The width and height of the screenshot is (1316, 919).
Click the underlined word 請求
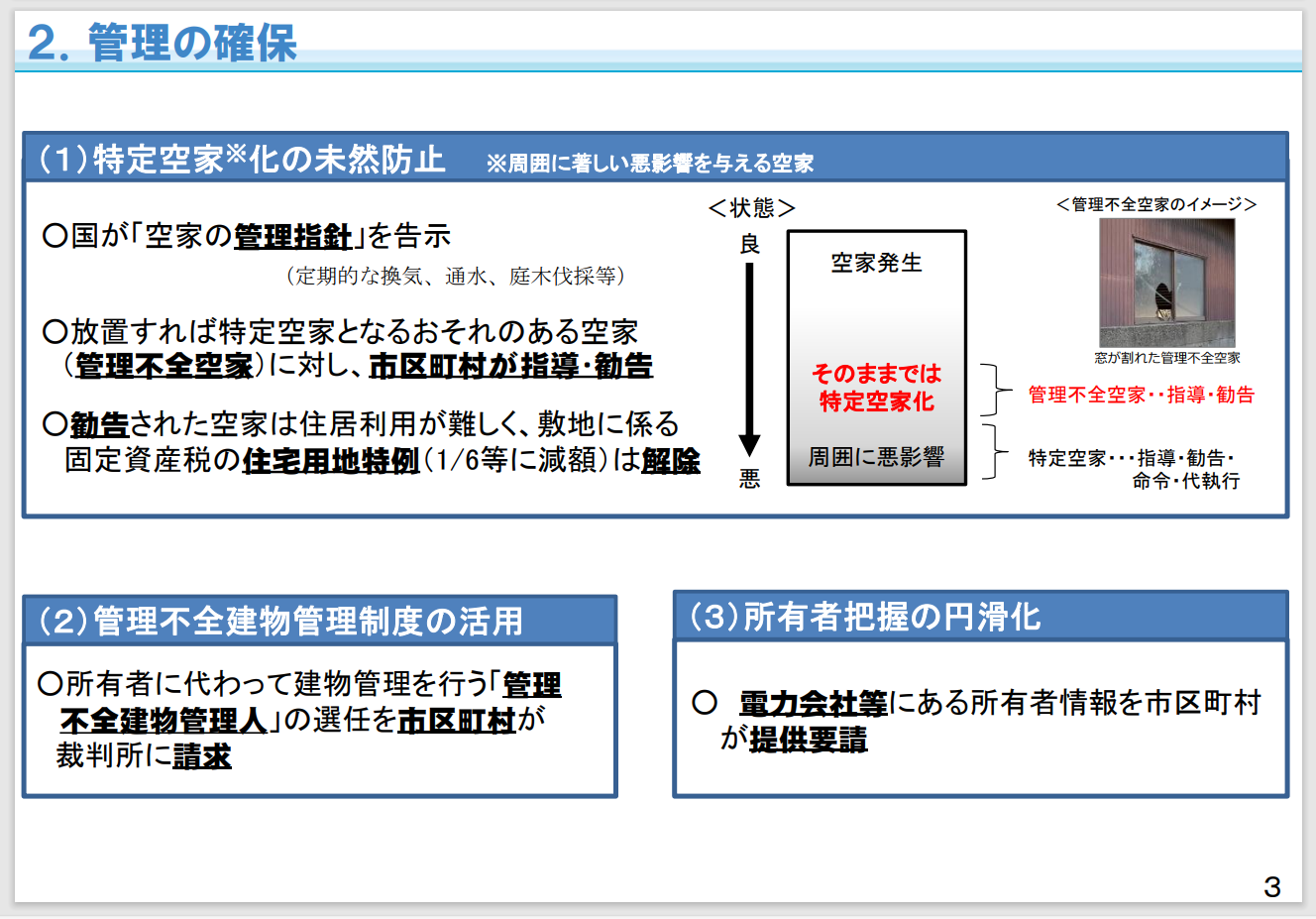pyautogui.click(x=201, y=756)
